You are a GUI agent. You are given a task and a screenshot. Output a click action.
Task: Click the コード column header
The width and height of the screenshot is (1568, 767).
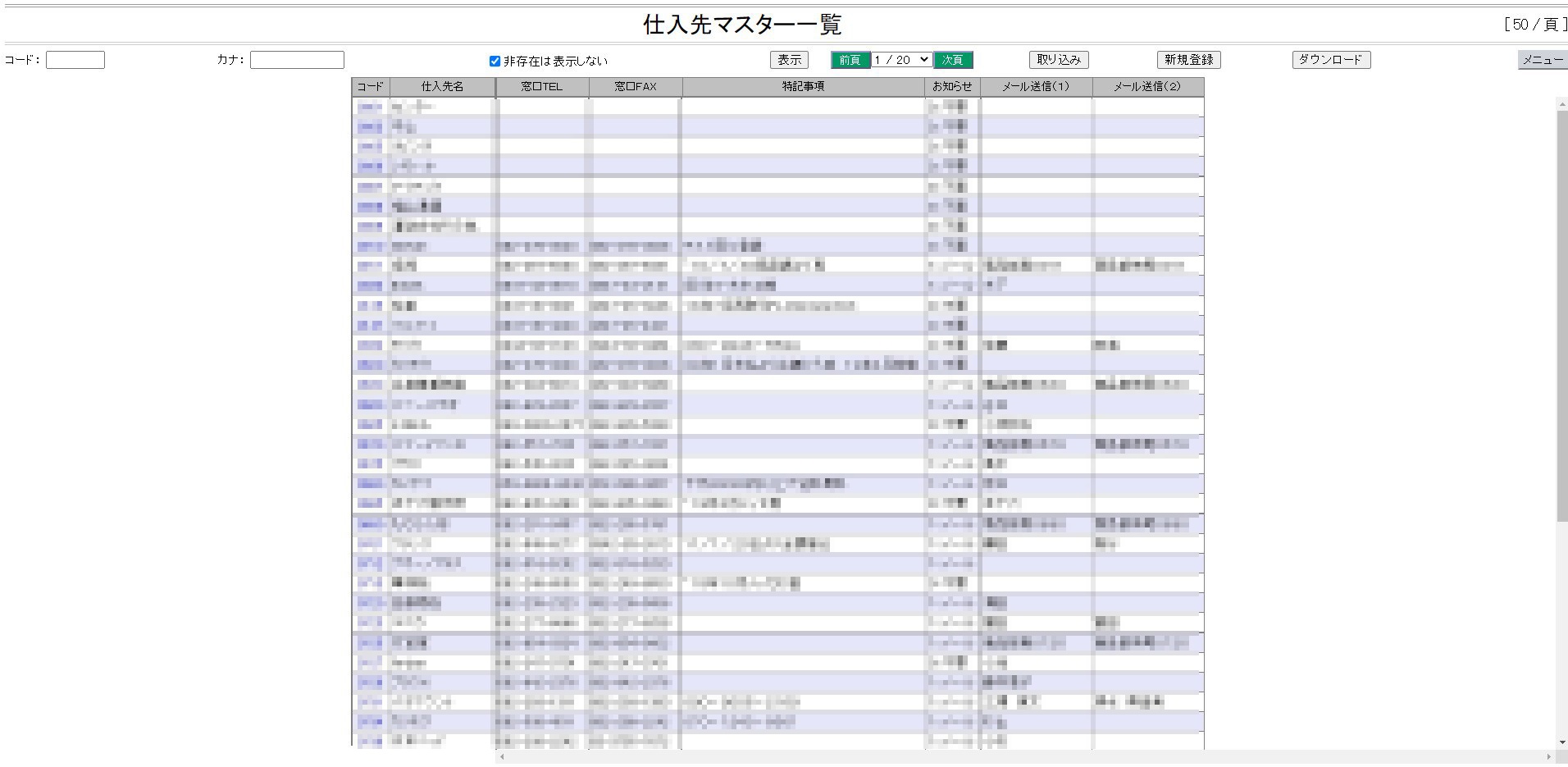371,87
